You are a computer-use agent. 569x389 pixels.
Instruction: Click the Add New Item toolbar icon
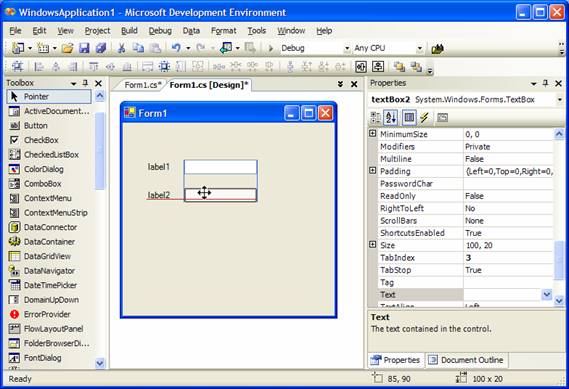tap(43, 48)
